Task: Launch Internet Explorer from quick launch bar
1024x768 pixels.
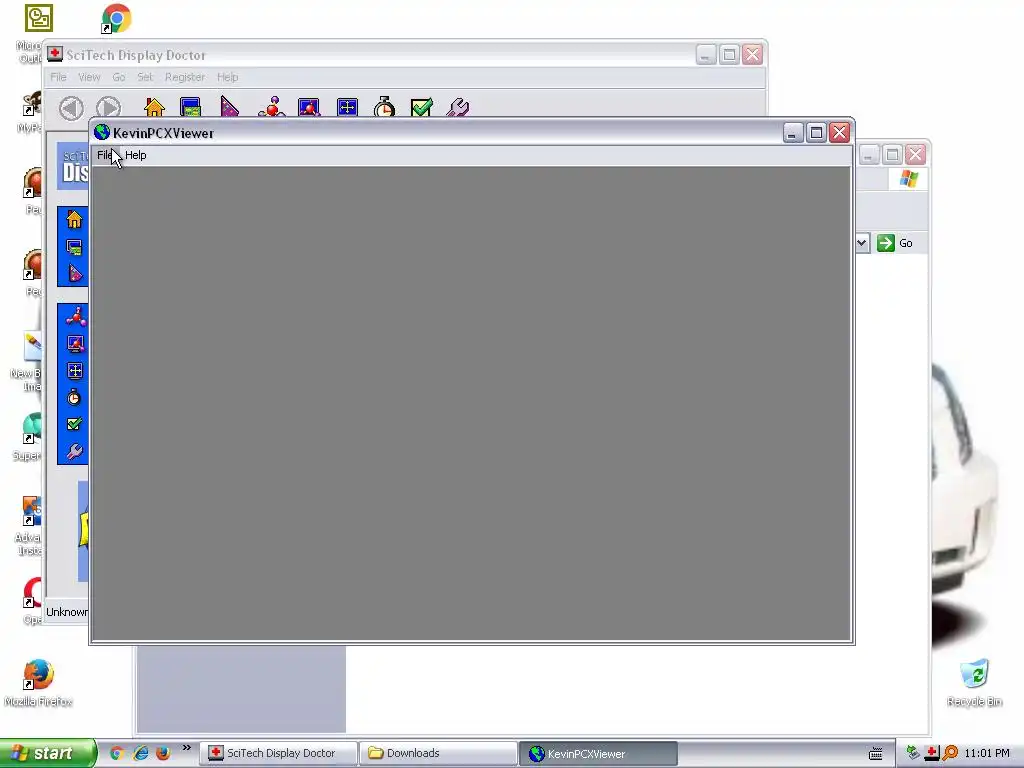Action: pos(140,753)
